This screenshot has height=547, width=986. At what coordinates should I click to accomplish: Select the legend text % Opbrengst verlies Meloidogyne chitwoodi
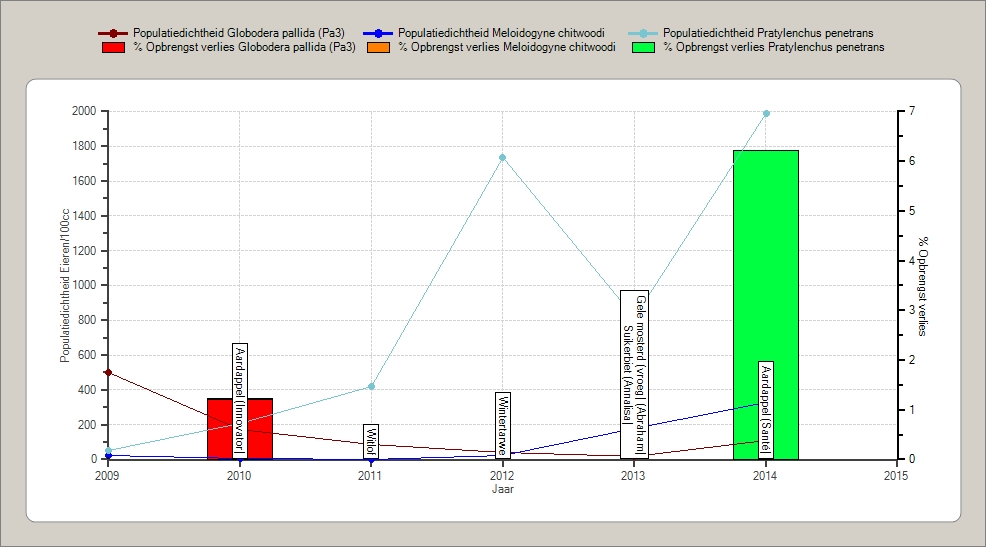click(x=506, y=47)
